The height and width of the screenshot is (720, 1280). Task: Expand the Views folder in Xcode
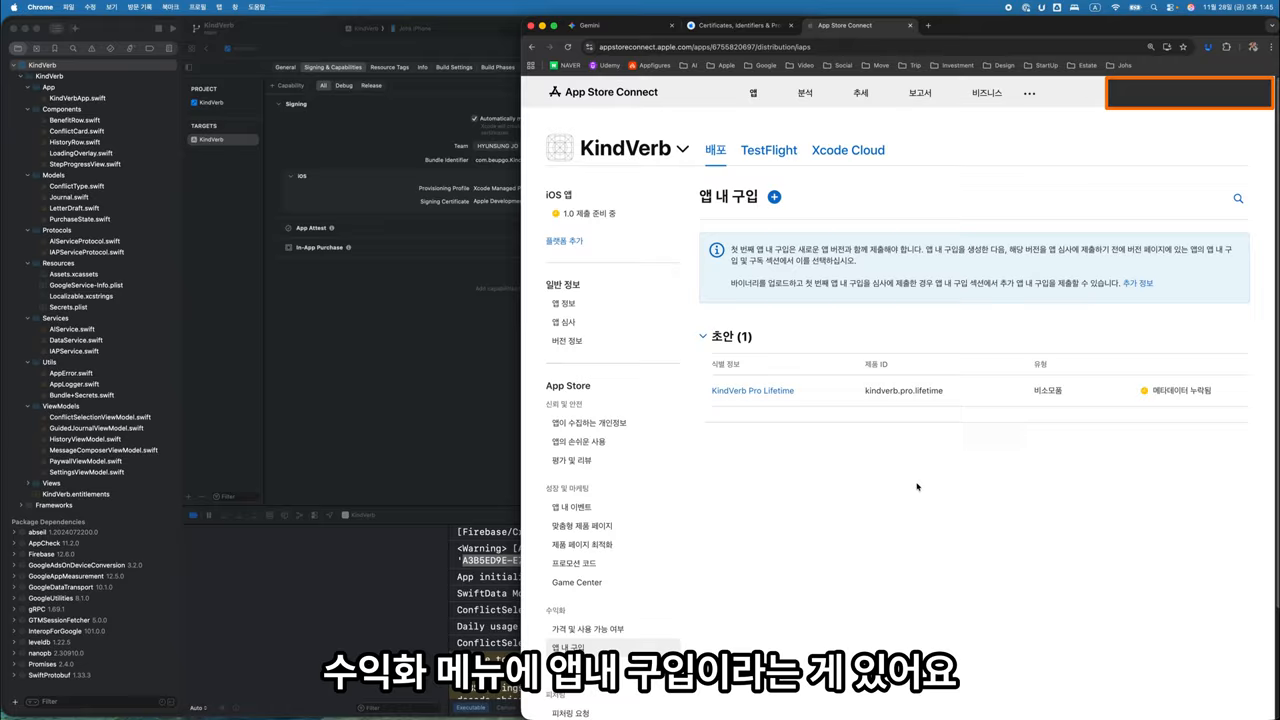tap(28, 483)
